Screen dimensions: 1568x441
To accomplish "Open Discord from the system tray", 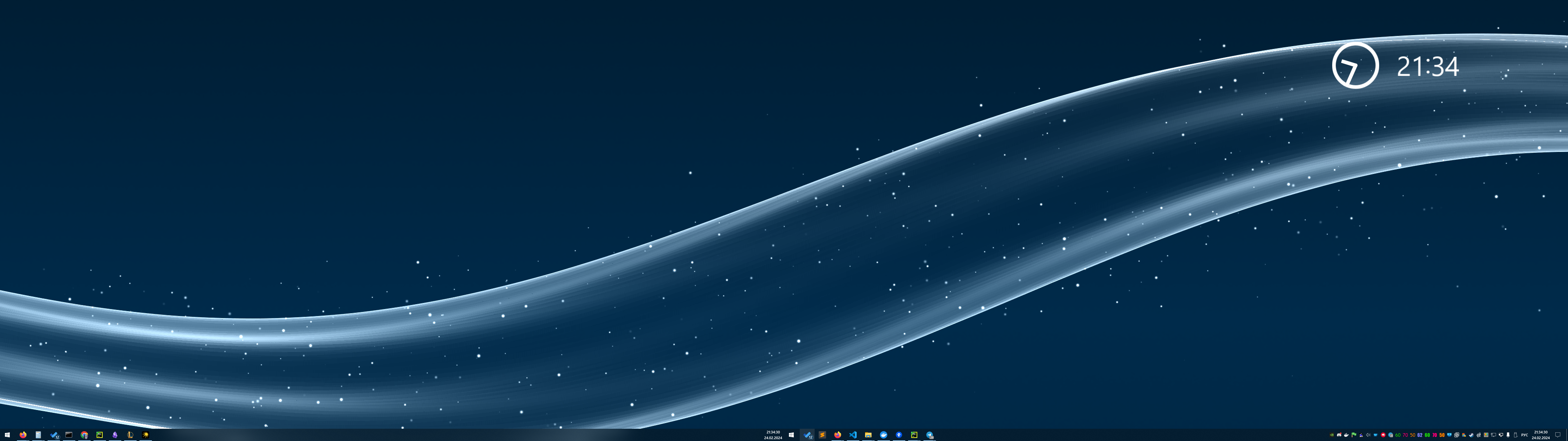I will 1339,435.
